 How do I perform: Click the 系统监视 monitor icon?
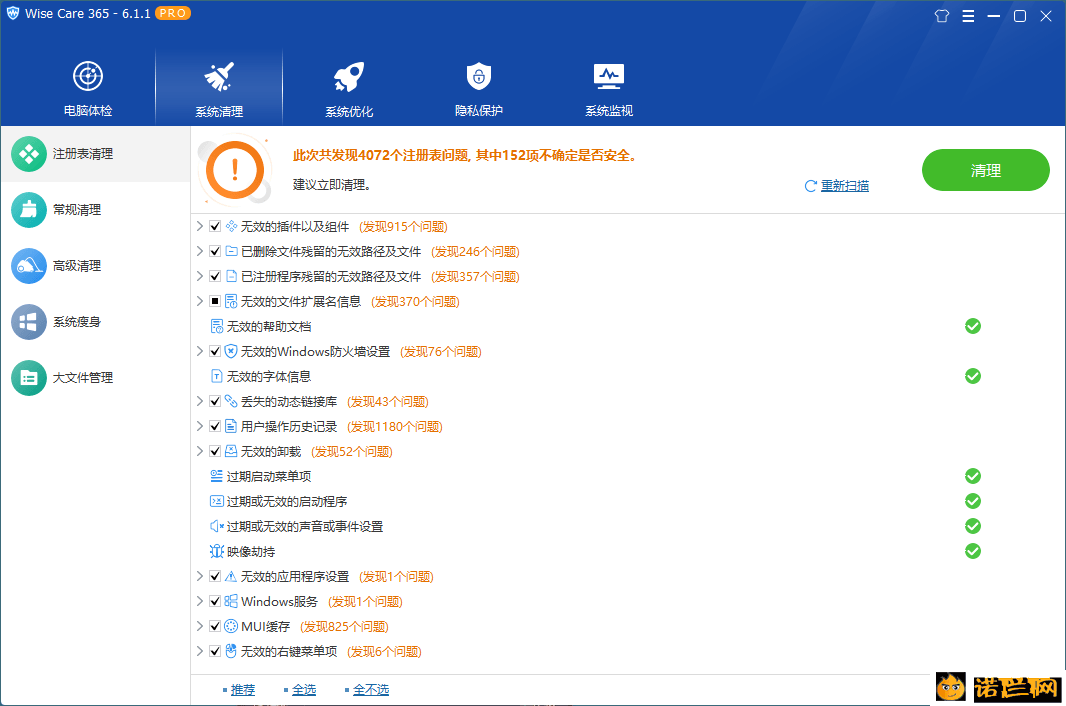point(608,76)
